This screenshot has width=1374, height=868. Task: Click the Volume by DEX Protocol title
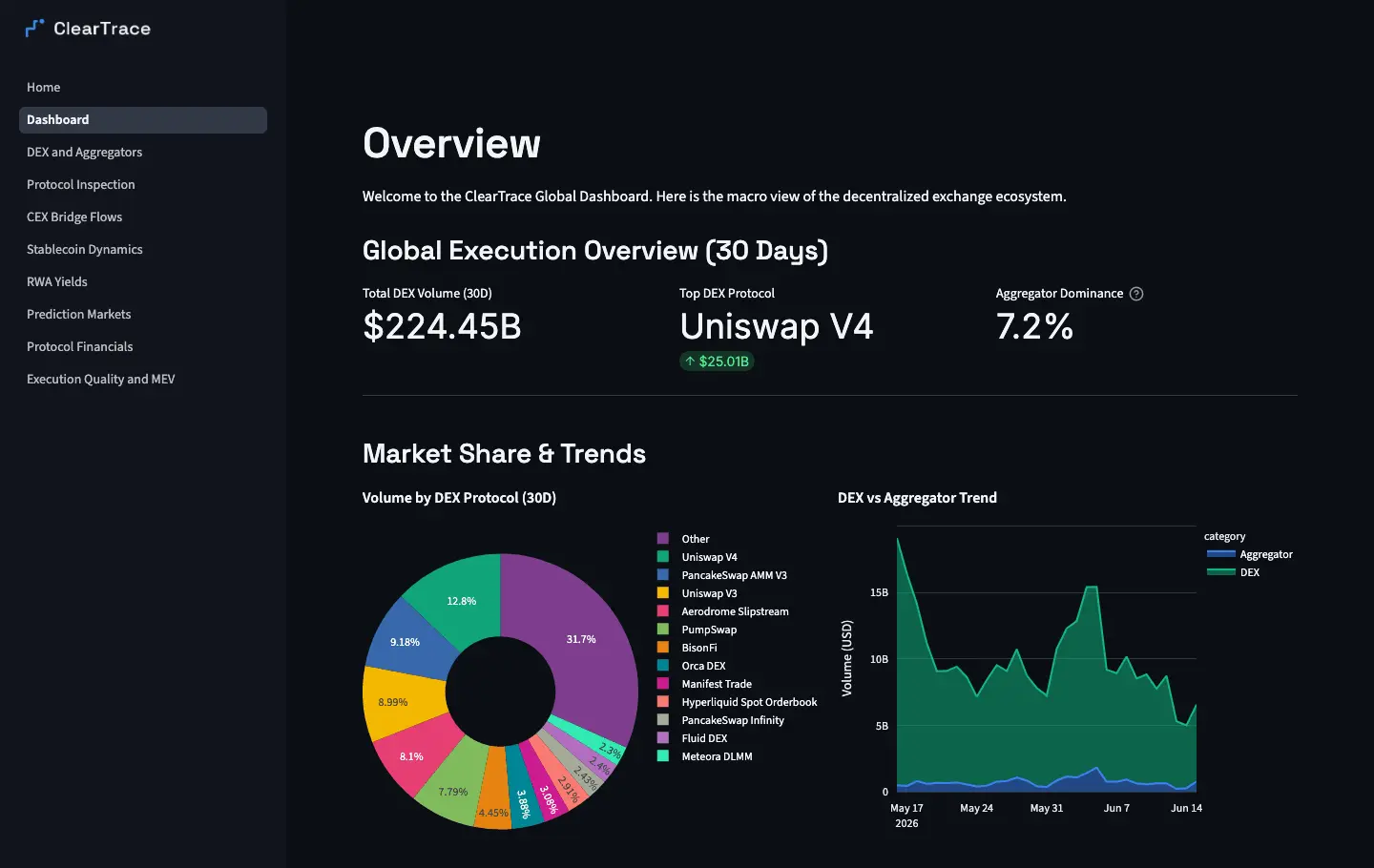(459, 498)
